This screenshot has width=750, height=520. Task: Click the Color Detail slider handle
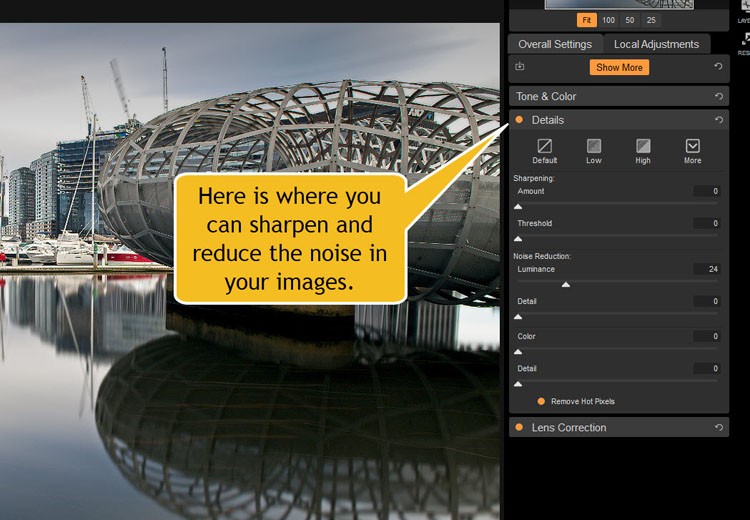[x=518, y=384]
